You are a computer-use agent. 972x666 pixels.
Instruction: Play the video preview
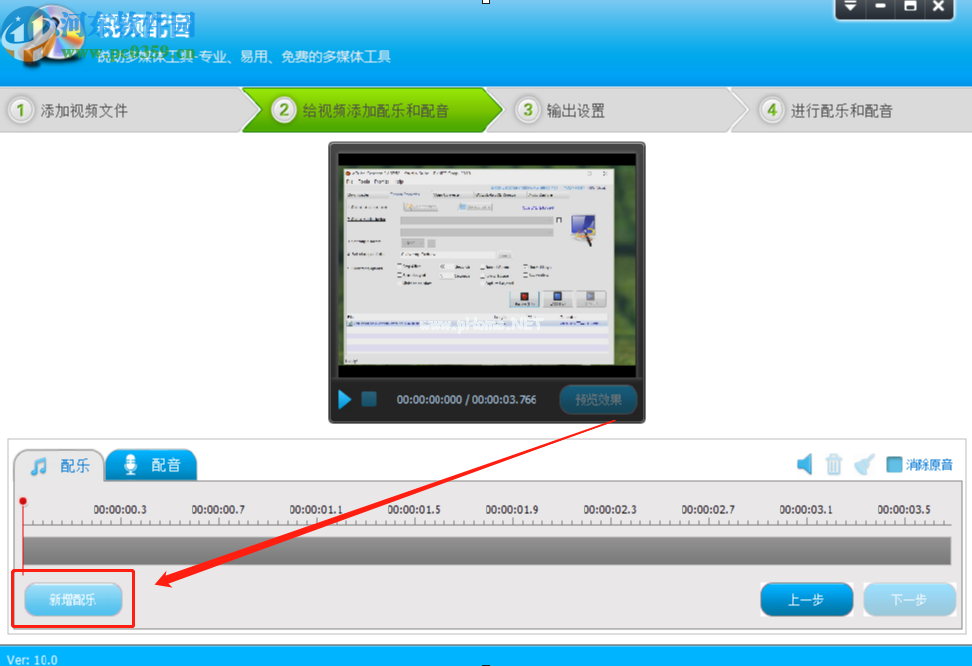[345, 400]
